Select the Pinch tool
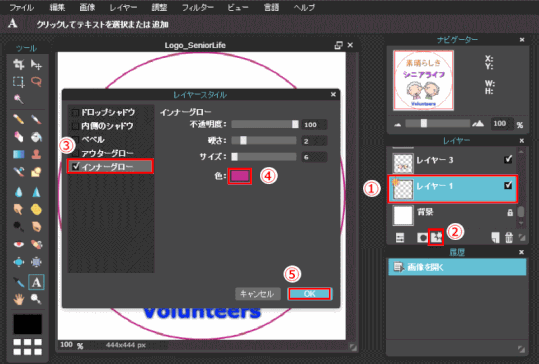Screen dimensions: 539x364 point(36,262)
